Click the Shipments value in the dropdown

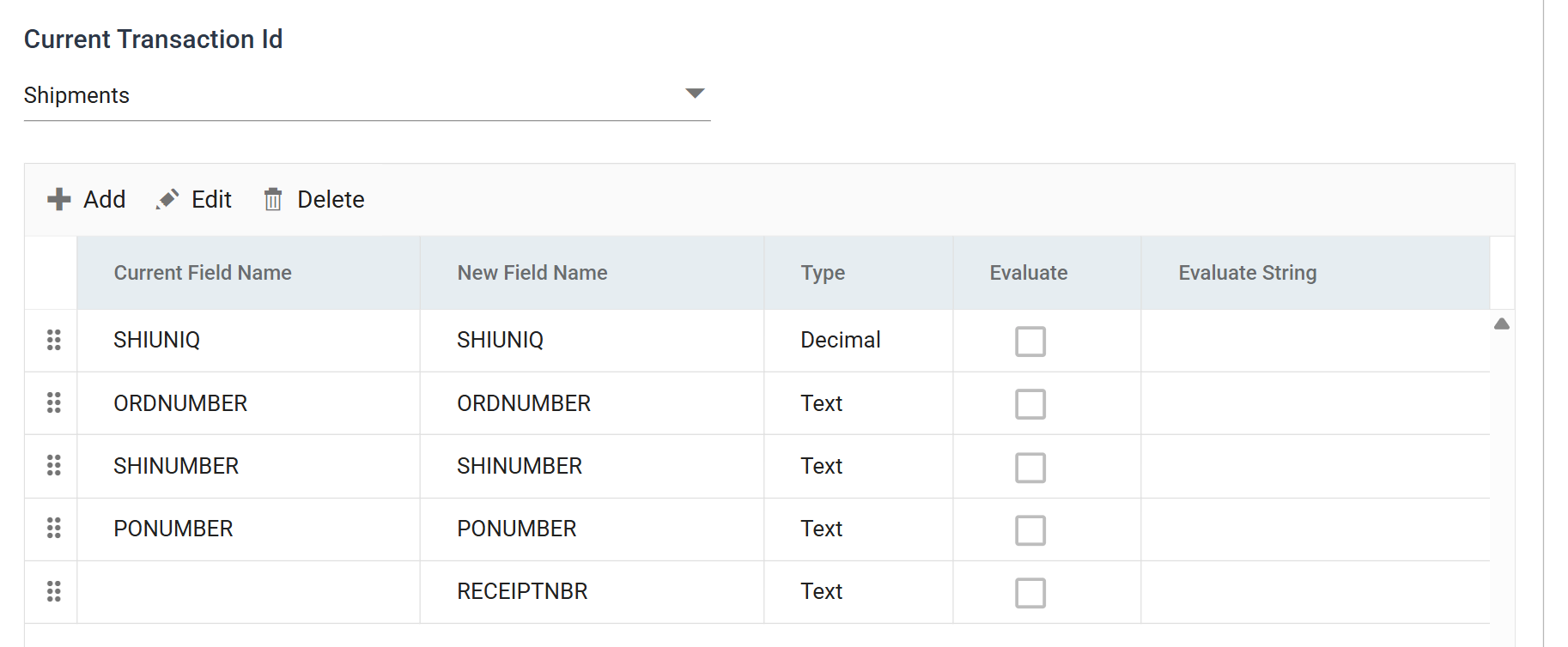(x=76, y=95)
